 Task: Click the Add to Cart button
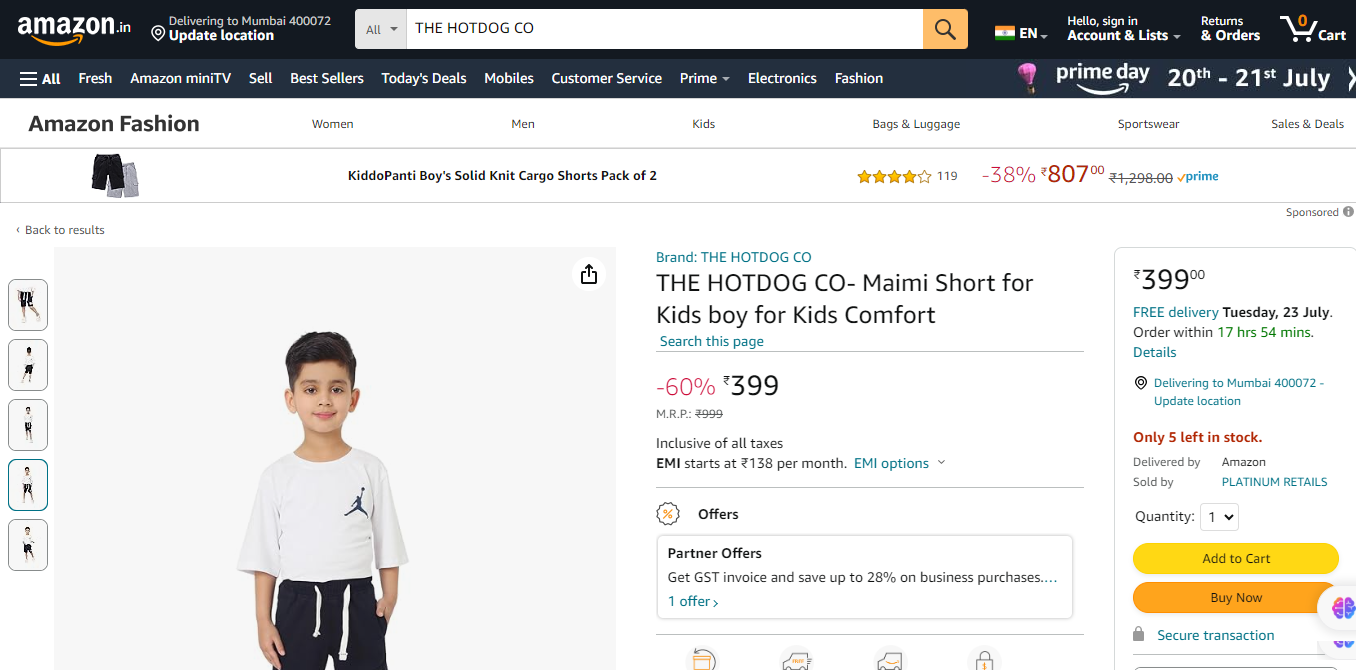1235,558
